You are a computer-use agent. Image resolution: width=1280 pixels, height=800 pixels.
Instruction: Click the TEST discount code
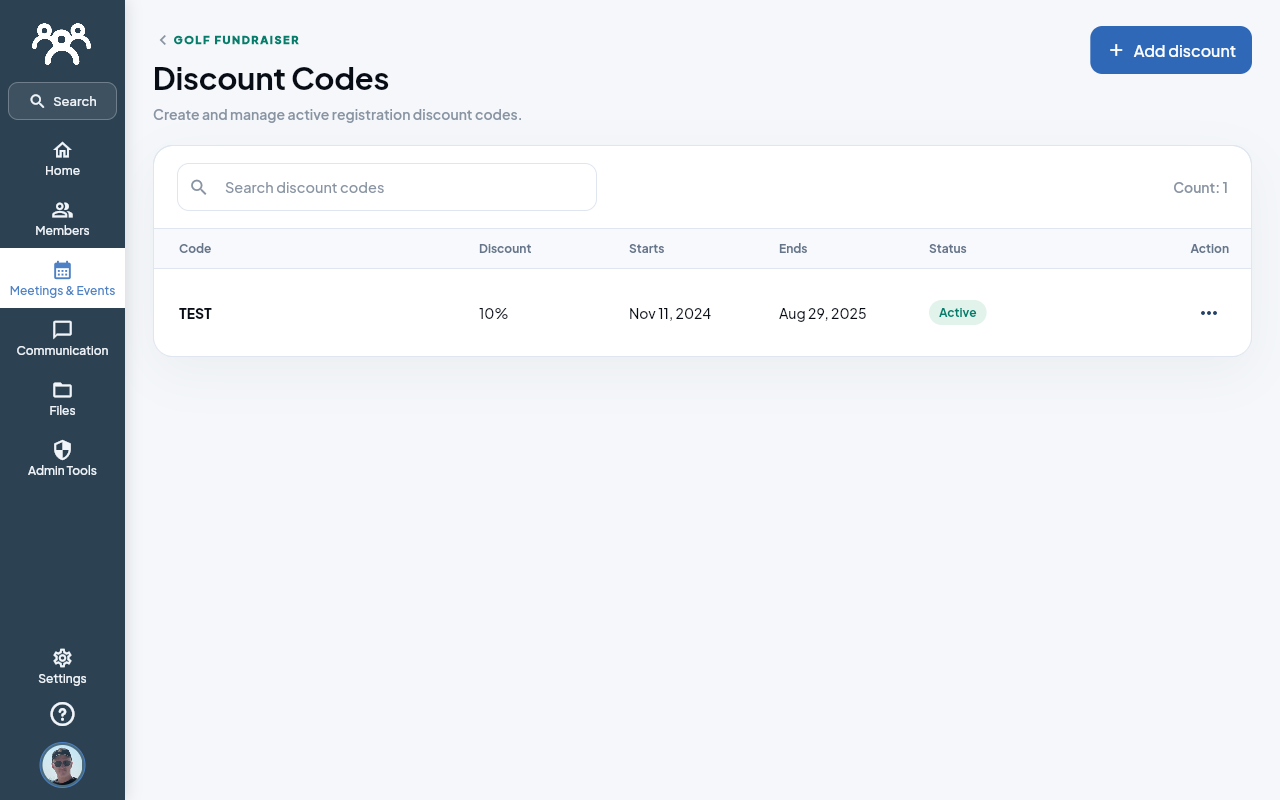[x=195, y=313]
